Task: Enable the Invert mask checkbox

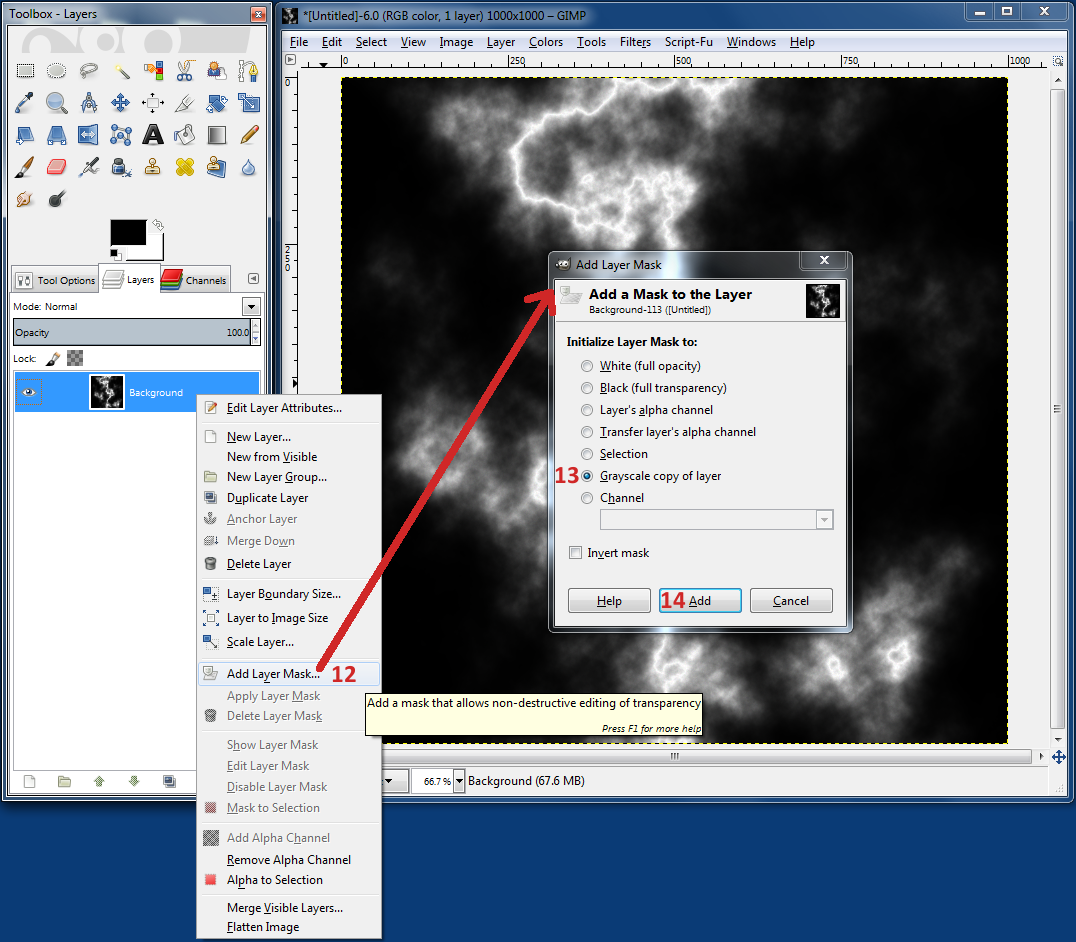Action: [x=575, y=553]
